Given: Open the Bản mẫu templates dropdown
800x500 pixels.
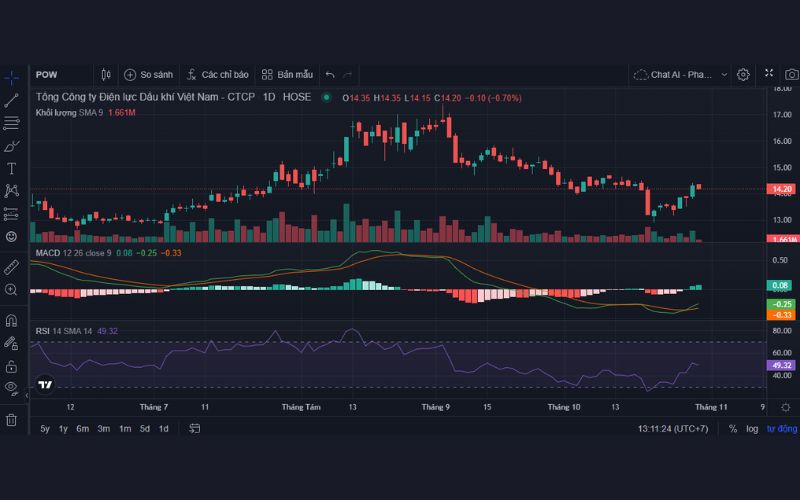Looking at the screenshot, I should tap(287, 74).
